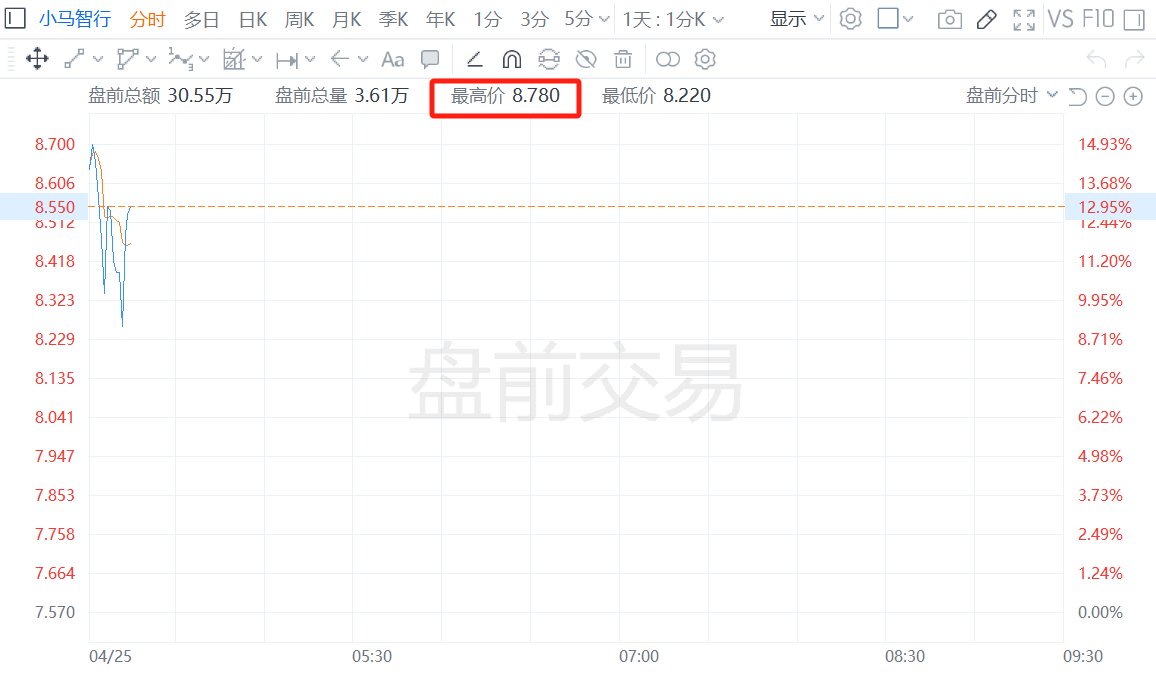Enter fullscreen chart mode
This screenshot has width=1156, height=685.
click(1024, 20)
